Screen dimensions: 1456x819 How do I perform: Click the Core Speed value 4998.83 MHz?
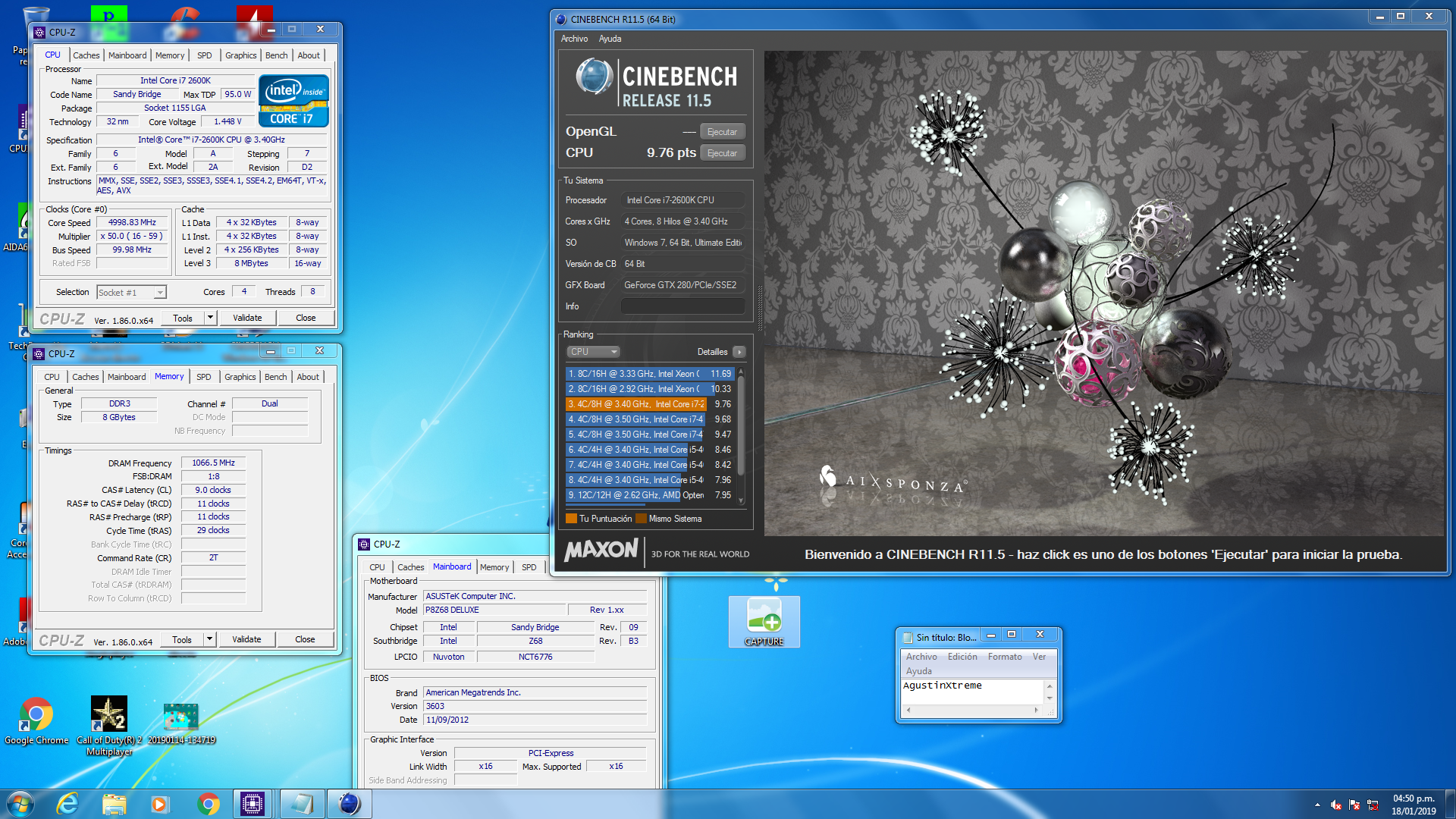132,223
